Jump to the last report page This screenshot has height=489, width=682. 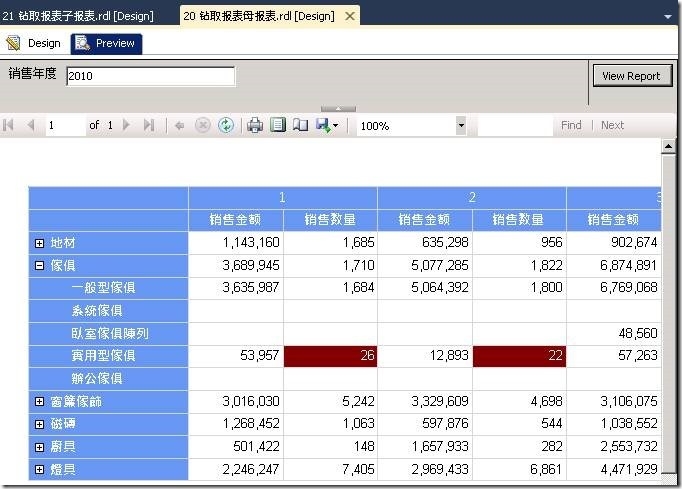[x=149, y=125]
